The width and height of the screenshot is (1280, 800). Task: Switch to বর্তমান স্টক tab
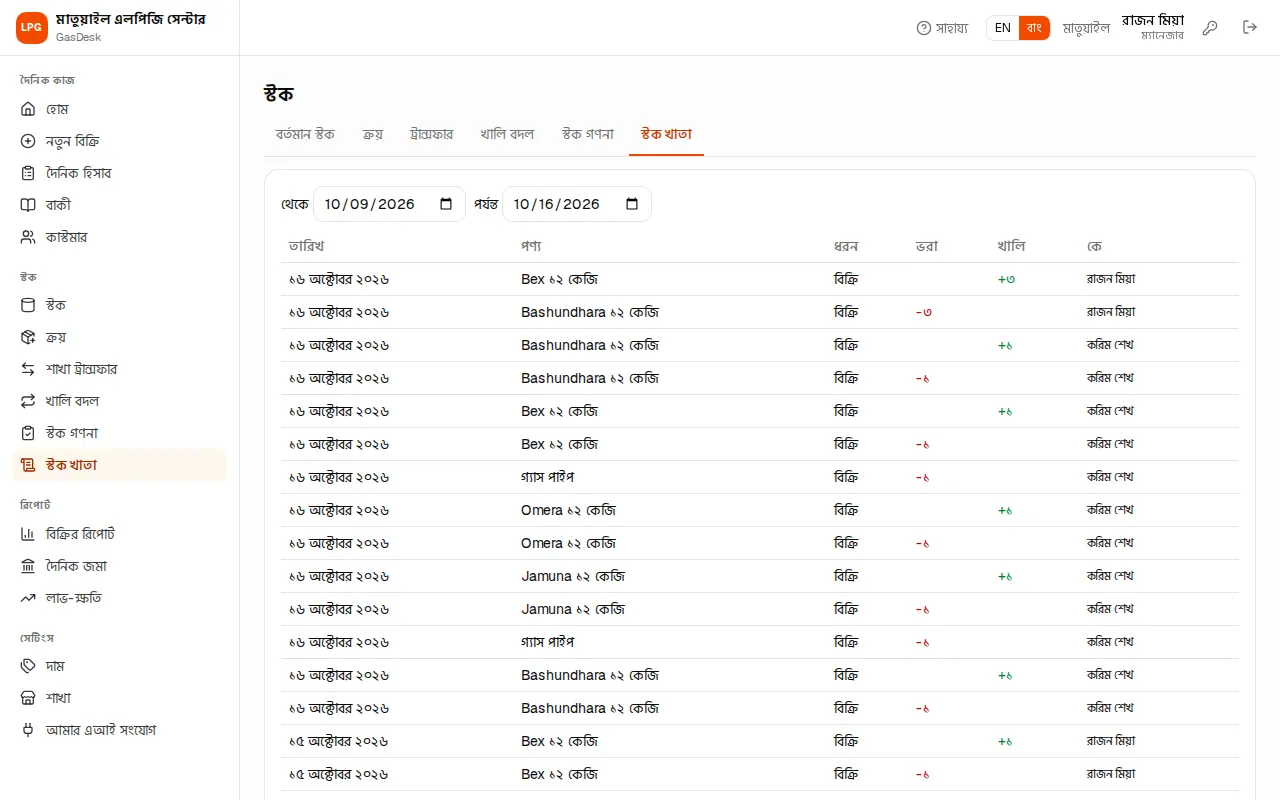305,134
